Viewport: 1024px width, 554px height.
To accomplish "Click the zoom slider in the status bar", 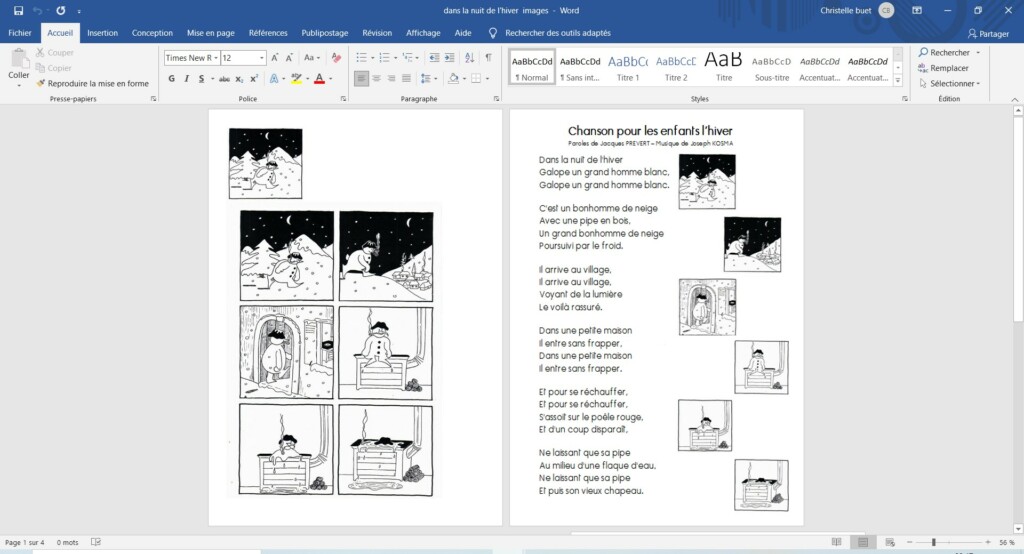I will click(933, 542).
